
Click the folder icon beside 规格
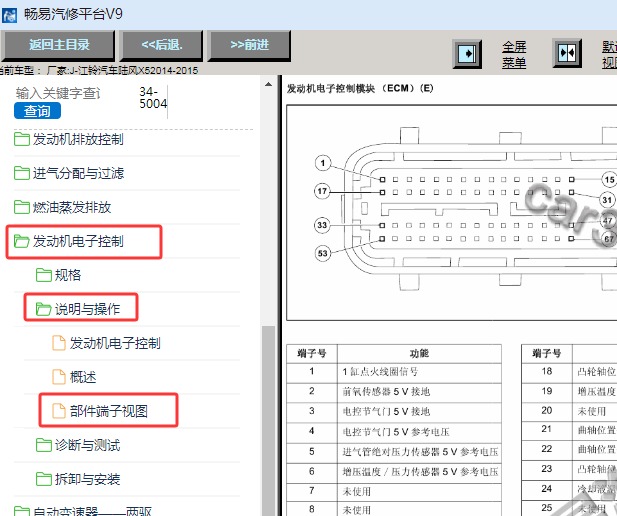tap(44, 275)
